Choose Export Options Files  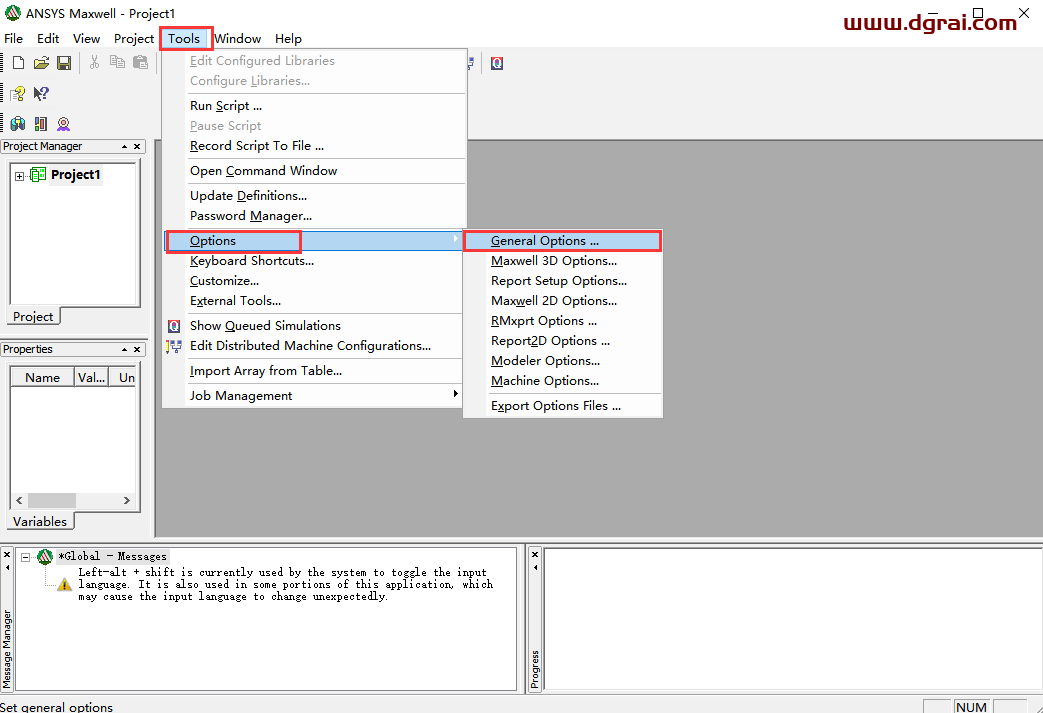click(x=562, y=406)
